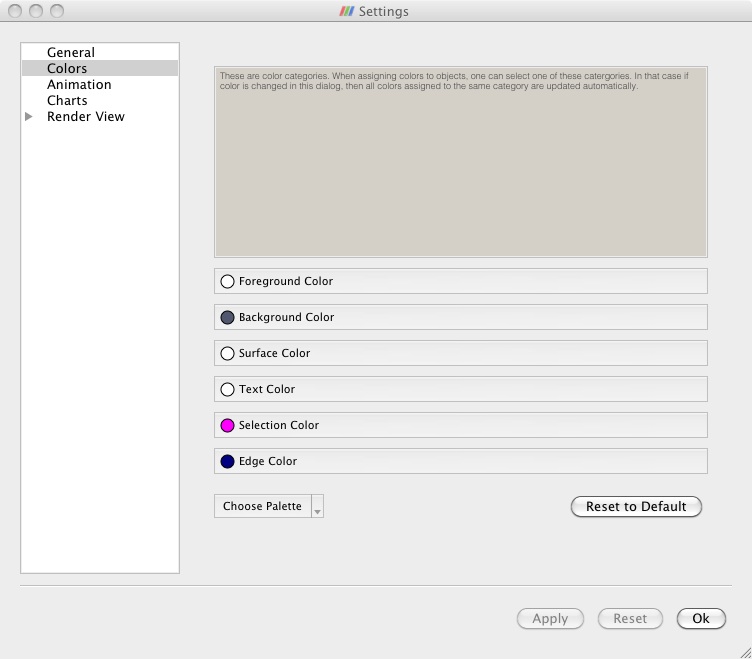Expand the Render View tree arrow
The width and height of the screenshot is (752, 659).
[x=29, y=117]
